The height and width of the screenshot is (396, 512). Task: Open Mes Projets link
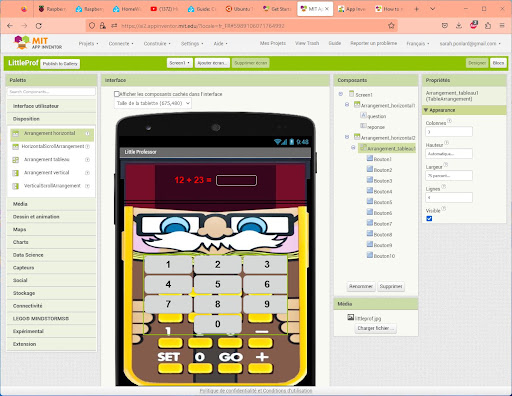pos(273,43)
